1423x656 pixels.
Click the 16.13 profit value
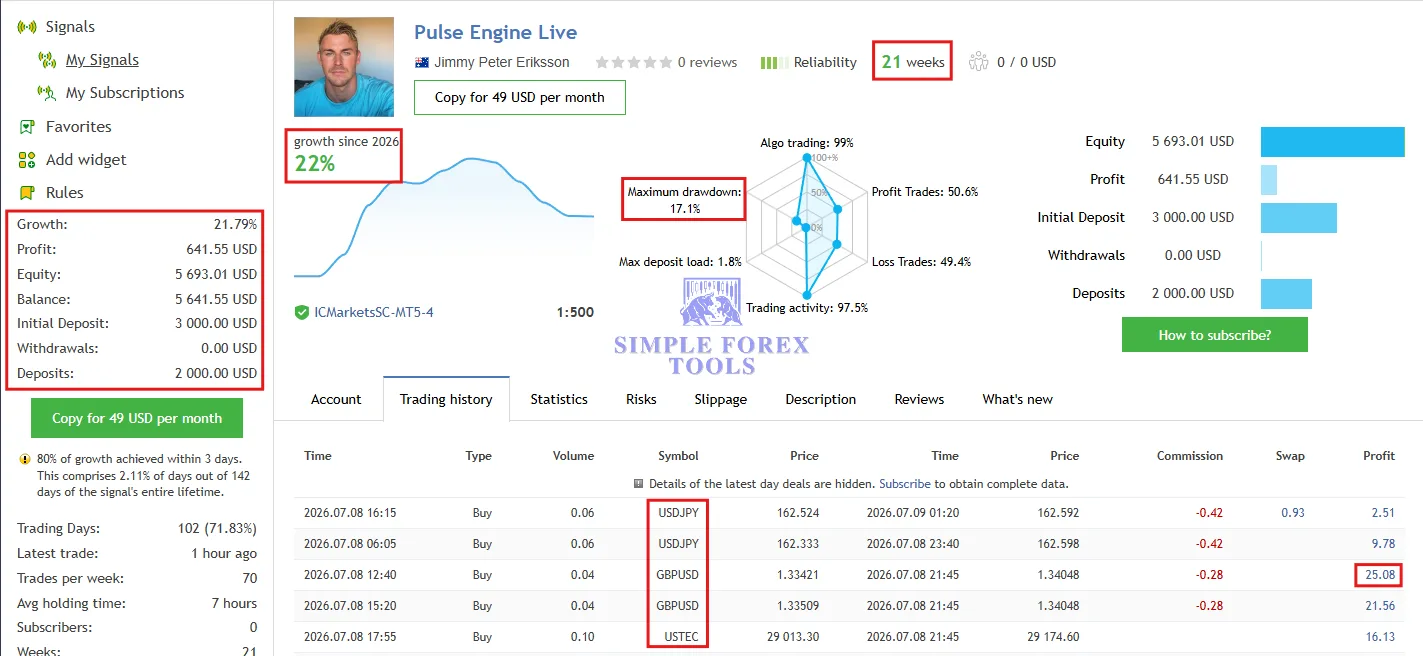(1379, 637)
